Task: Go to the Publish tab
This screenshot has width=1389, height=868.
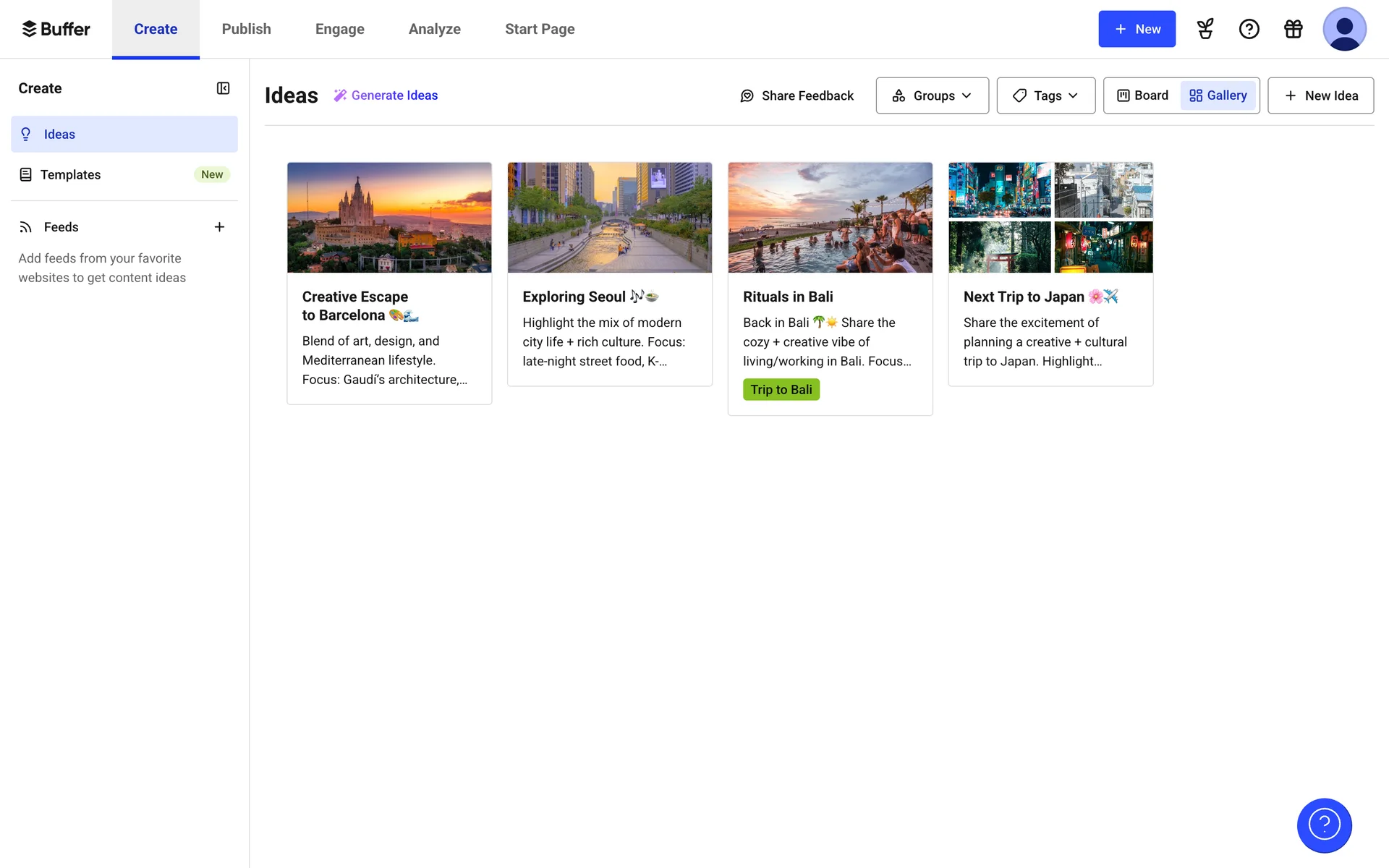Action: click(246, 29)
